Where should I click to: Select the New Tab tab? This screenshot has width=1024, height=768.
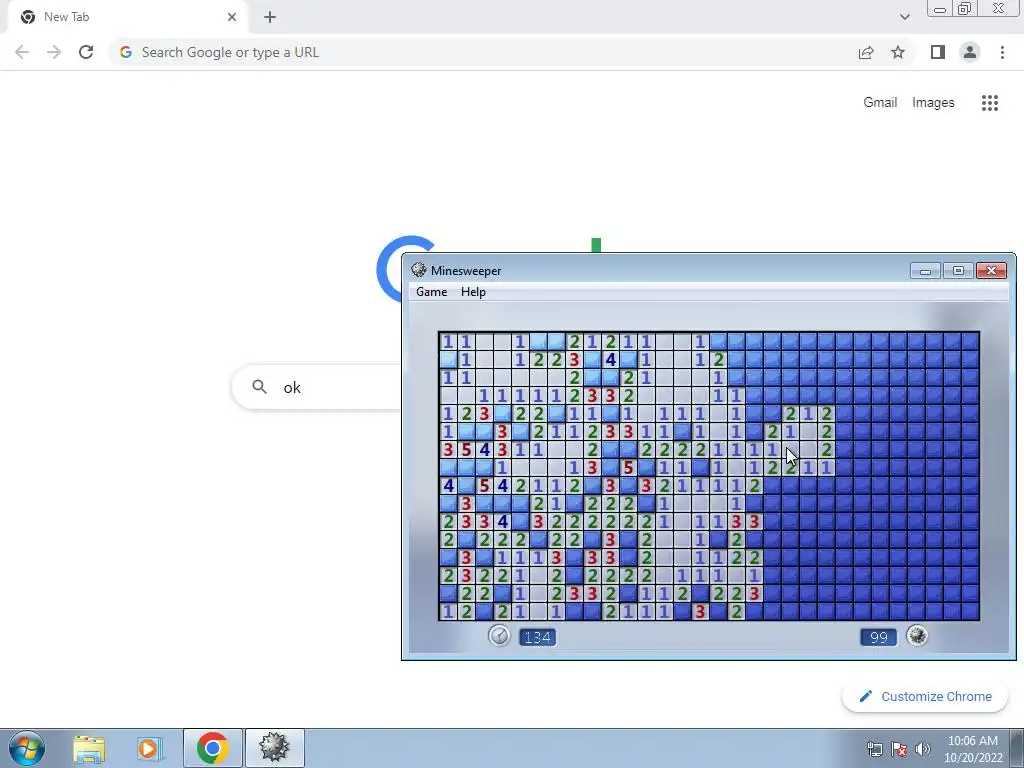pyautogui.click(x=128, y=17)
